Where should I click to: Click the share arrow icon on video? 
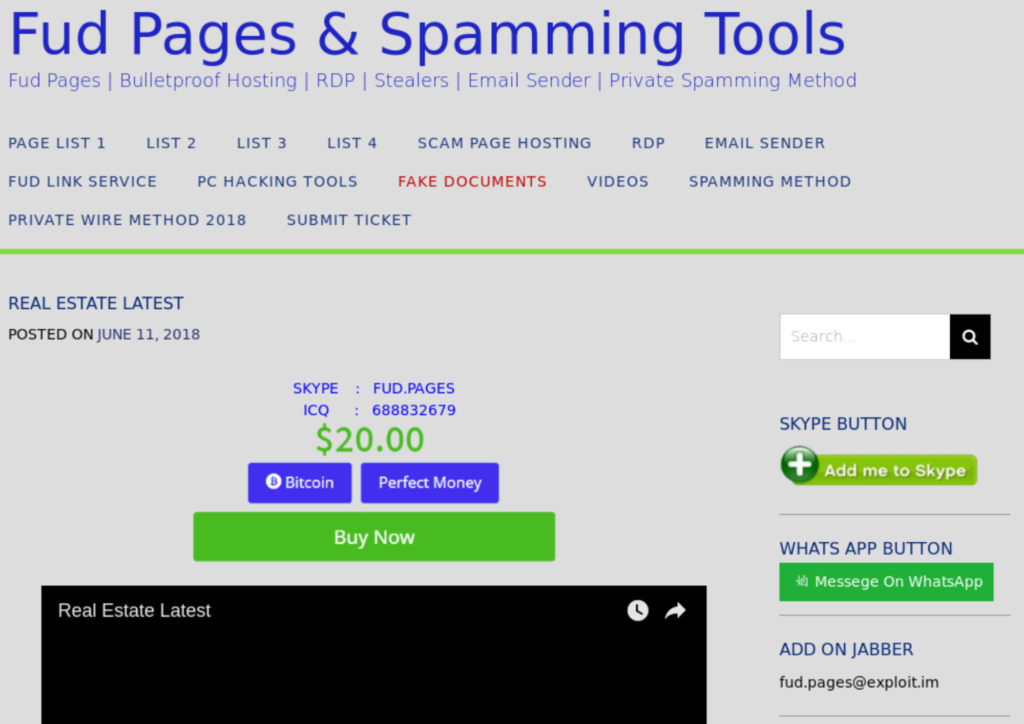click(x=675, y=610)
